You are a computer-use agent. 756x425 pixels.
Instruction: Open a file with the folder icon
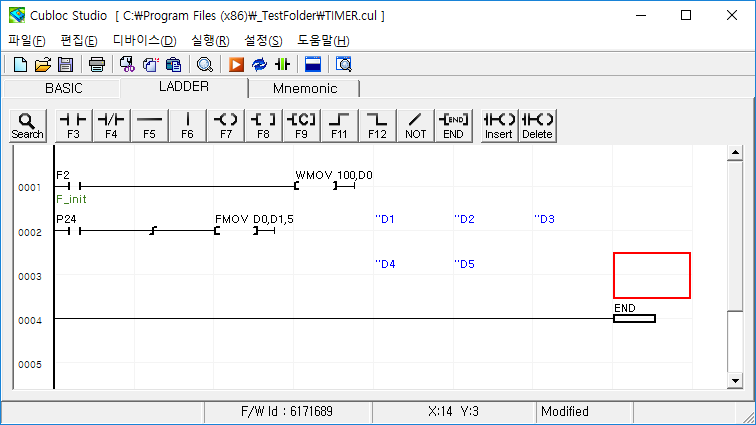pyautogui.click(x=42, y=64)
